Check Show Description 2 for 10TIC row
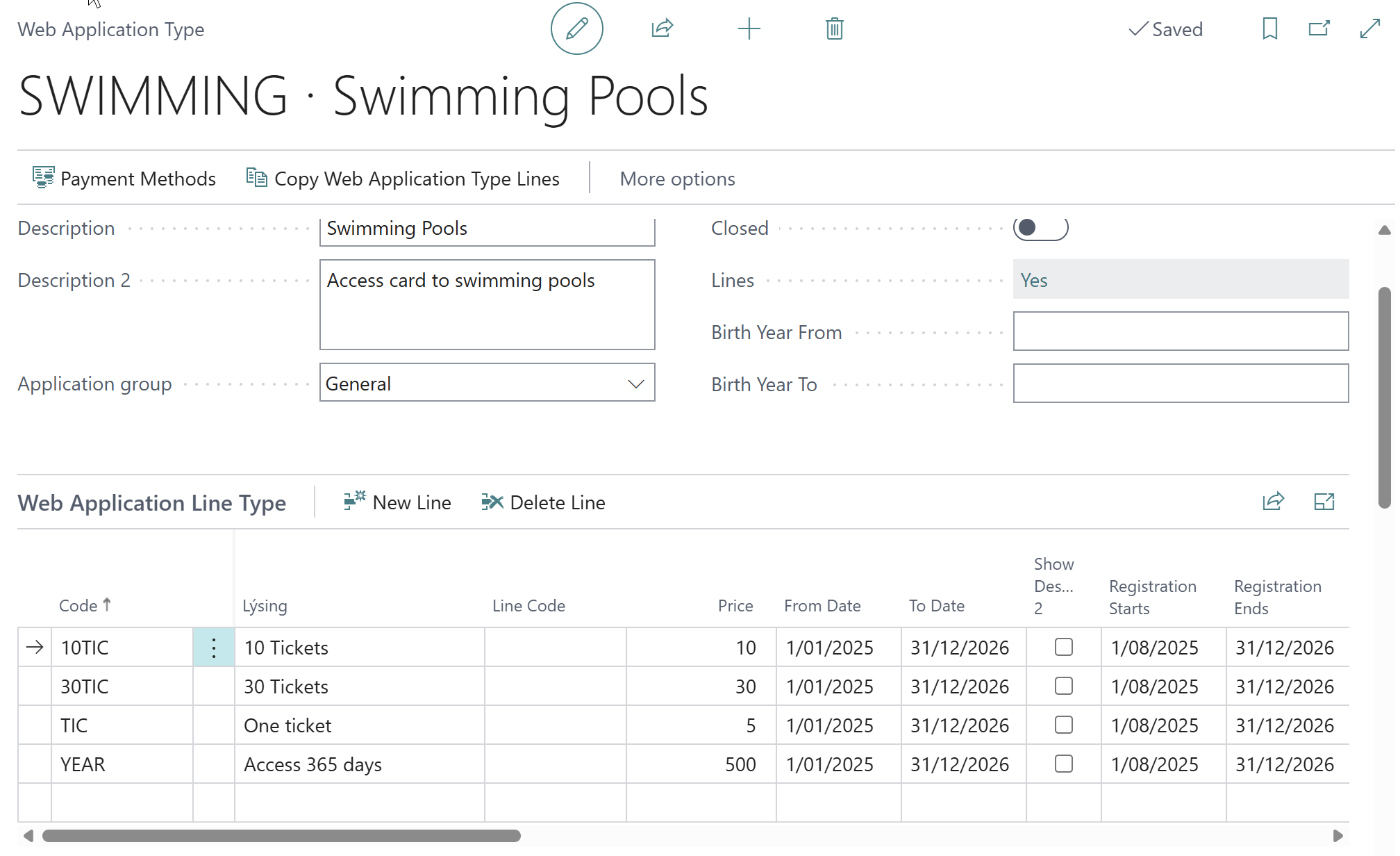 (x=1063, y=647)
